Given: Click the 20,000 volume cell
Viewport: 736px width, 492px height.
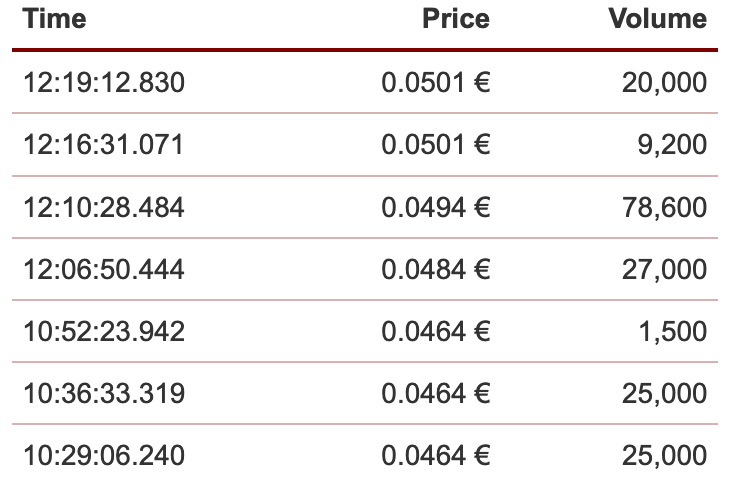Looking at the screenshot, I should coord(664,83).
